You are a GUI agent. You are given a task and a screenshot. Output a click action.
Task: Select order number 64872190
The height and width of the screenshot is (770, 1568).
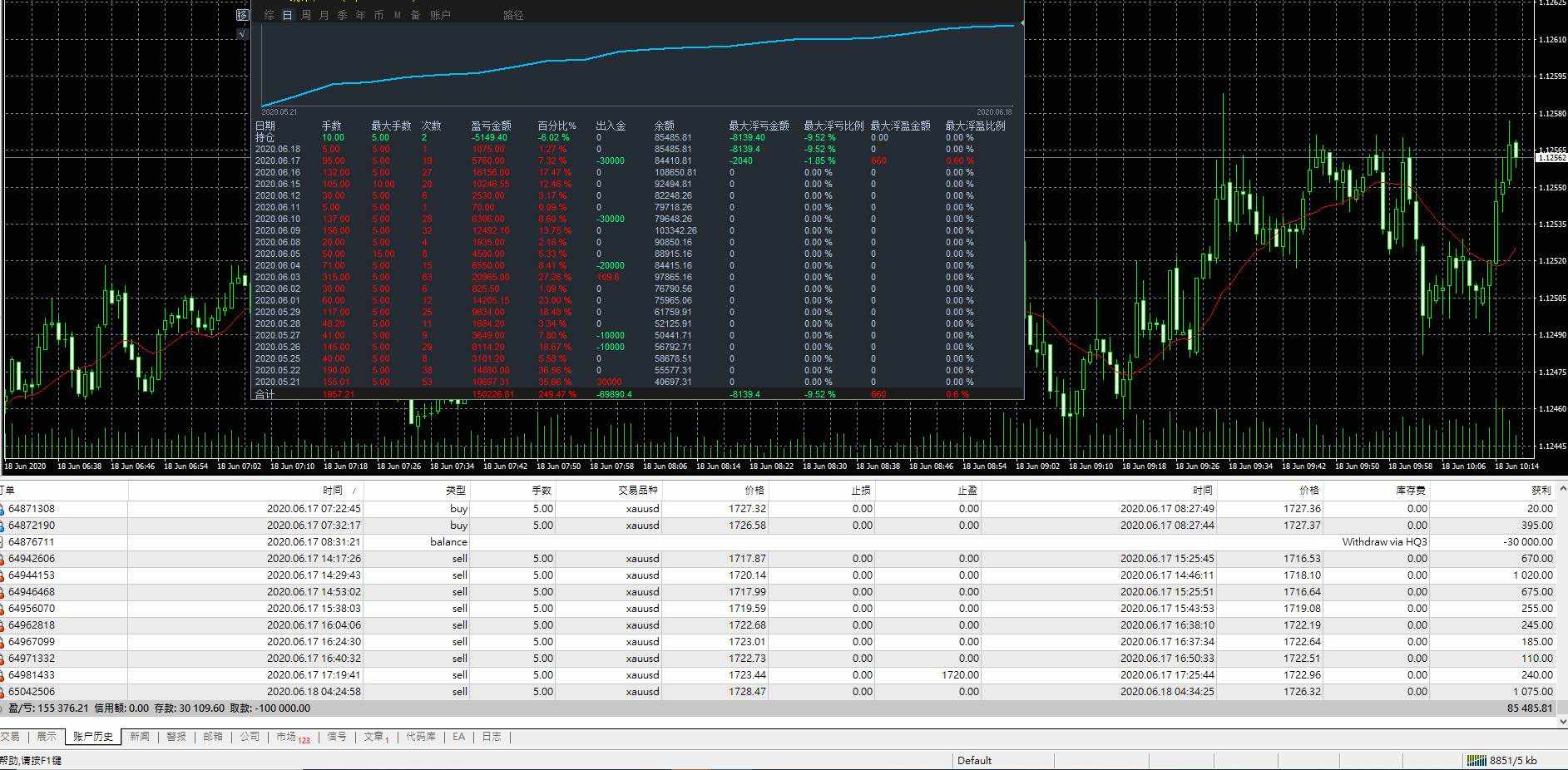click(x=32, y=526)
